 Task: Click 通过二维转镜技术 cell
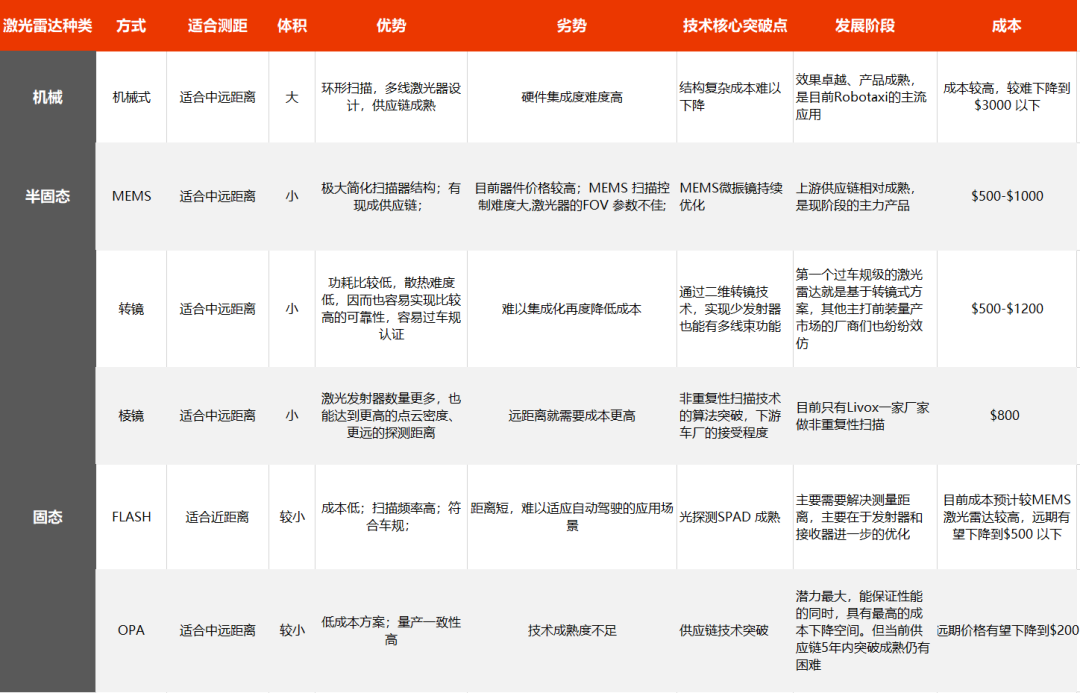[x=735, y=309]
